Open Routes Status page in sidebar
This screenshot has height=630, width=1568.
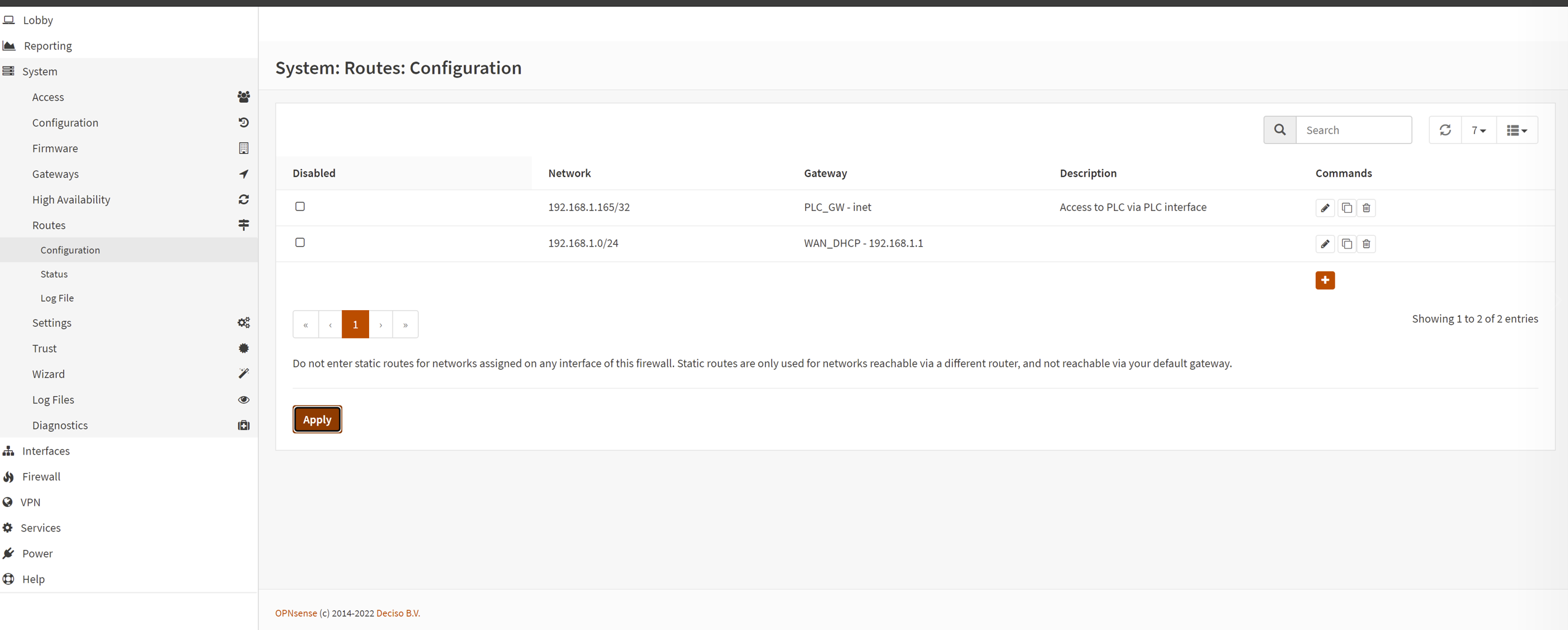click(x=54, y=274)
